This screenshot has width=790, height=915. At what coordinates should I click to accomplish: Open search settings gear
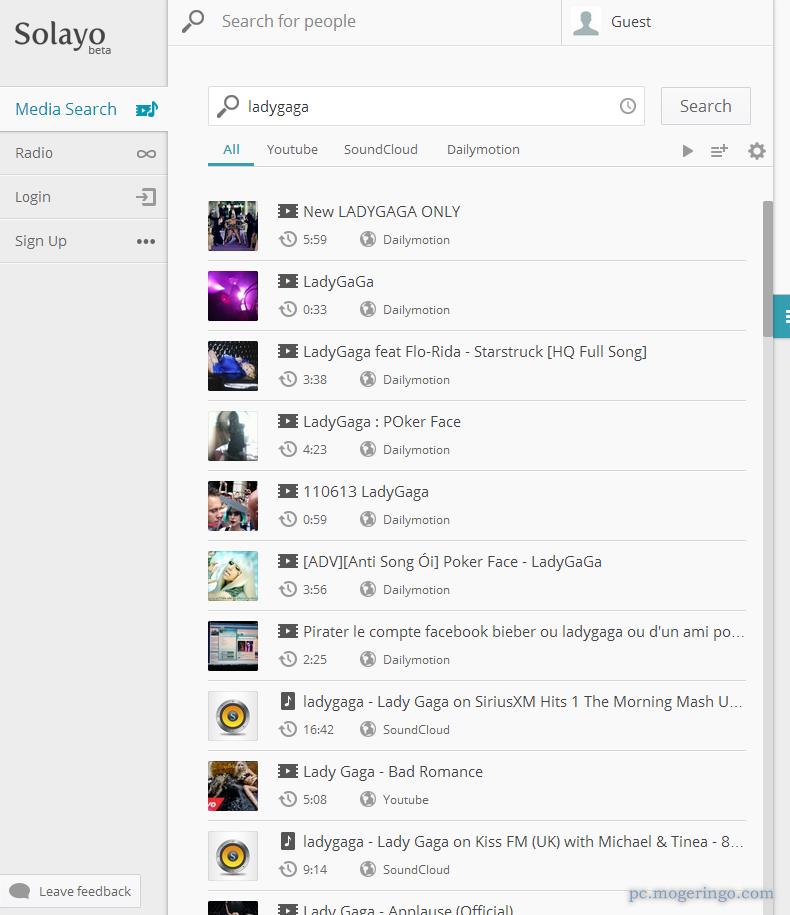[x=757, y=151]
